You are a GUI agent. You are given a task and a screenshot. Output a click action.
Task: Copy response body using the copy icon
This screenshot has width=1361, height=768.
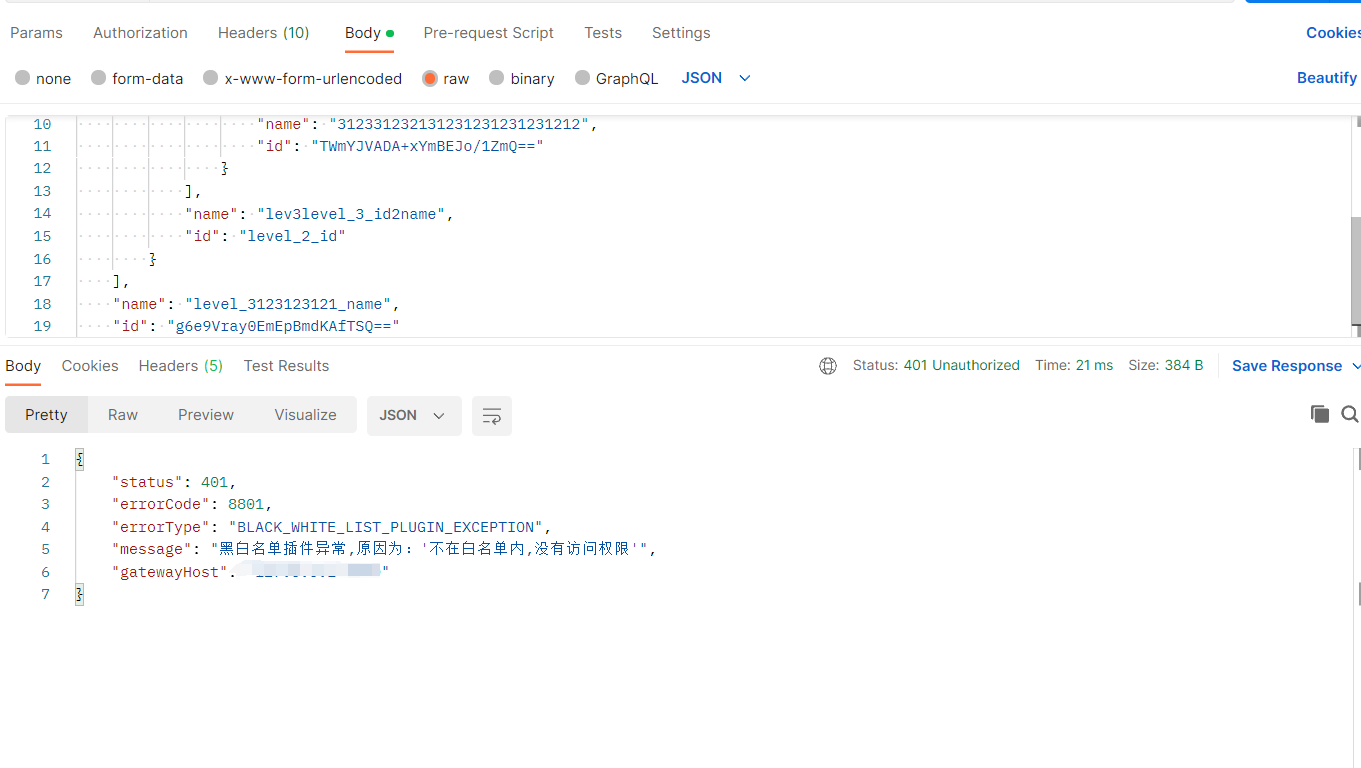[1319, 414]
